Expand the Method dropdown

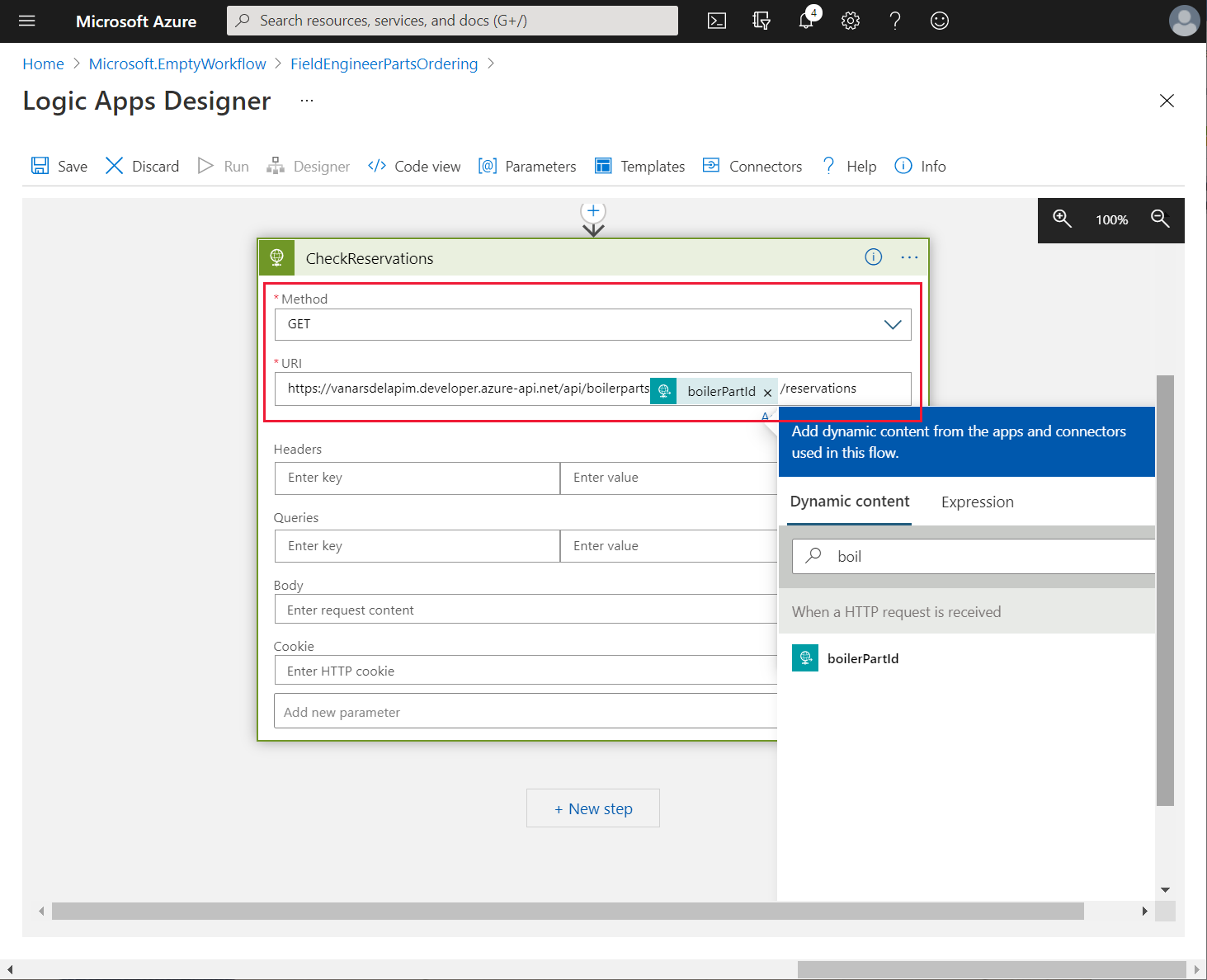[x=892, y=324]
